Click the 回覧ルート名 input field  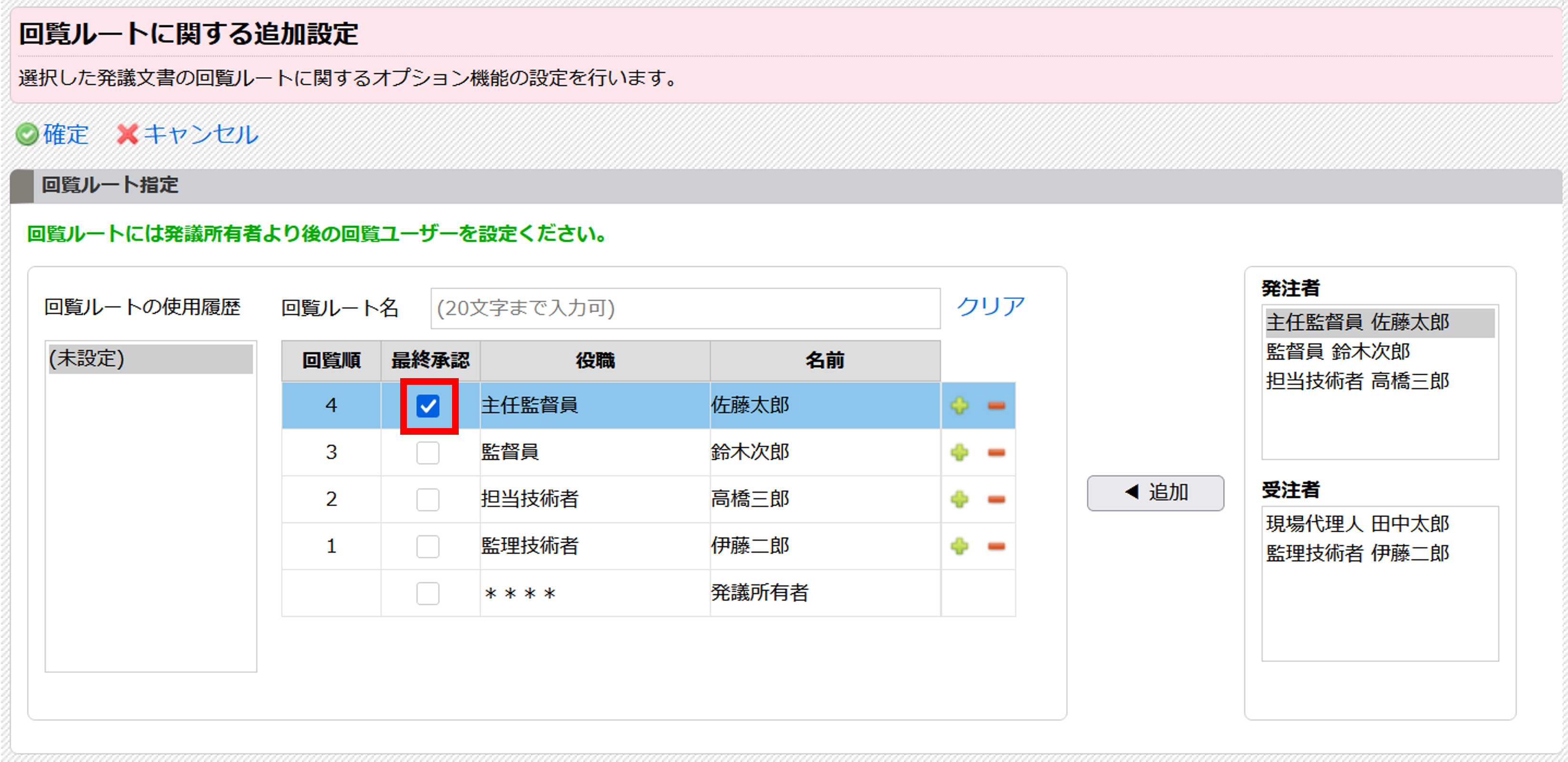click(685, 308)
